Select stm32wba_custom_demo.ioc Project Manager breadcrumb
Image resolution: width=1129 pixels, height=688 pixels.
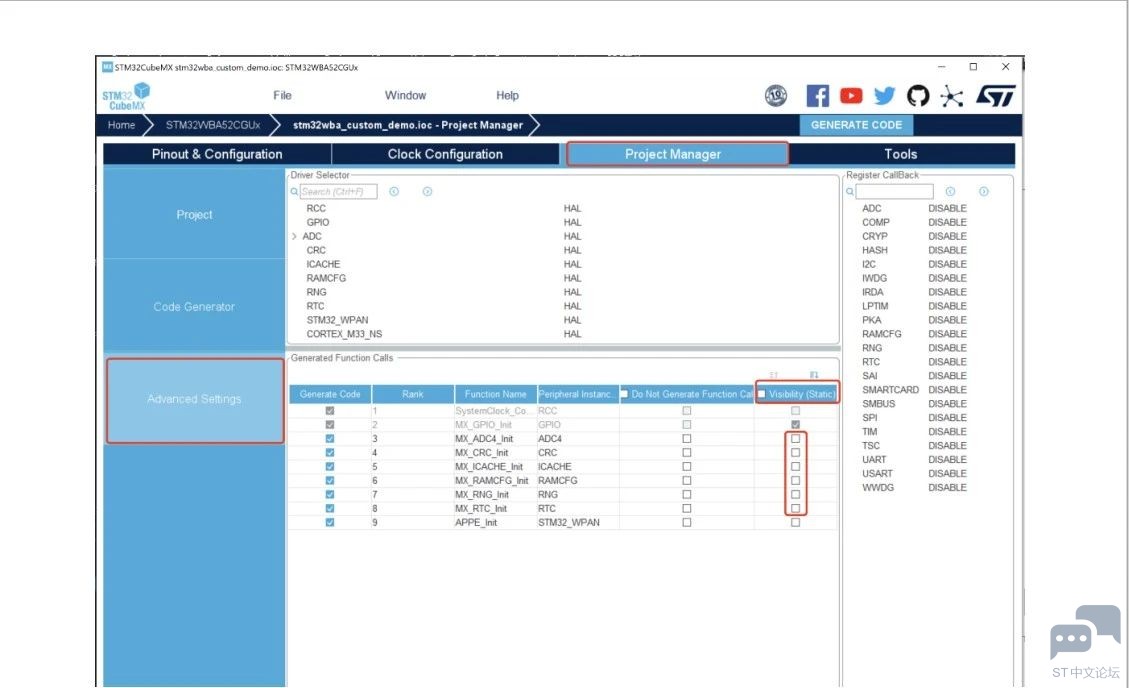click(408, 125)
